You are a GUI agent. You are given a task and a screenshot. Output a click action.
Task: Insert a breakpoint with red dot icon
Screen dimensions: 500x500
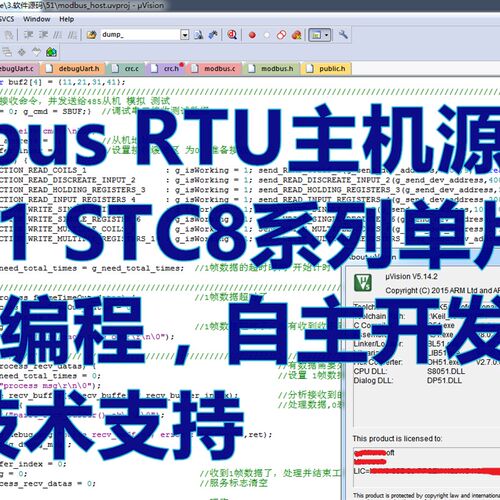coord(252,35)
